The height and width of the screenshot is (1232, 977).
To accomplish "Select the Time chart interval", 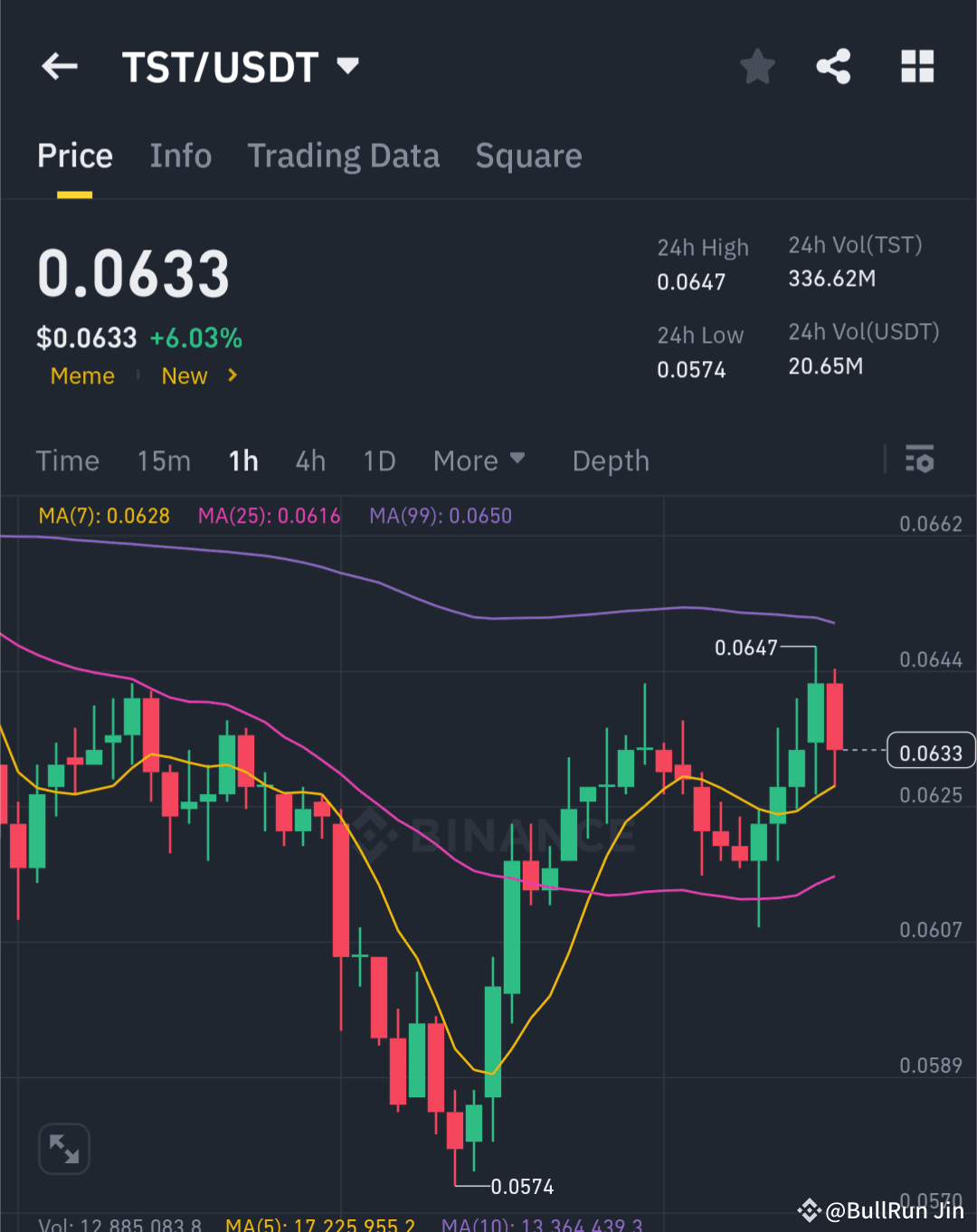I will coord(68,460).
